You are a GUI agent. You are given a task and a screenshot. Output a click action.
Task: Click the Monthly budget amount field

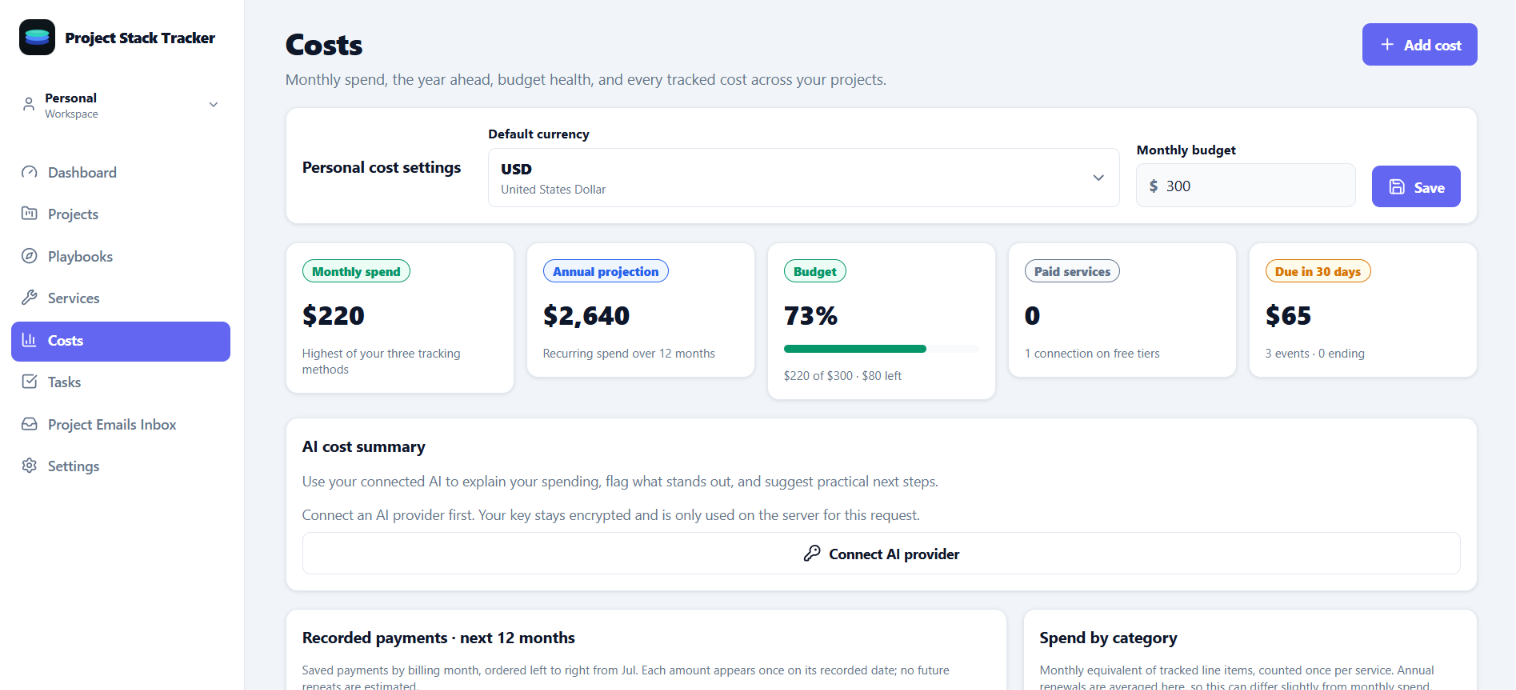pos(1245,186)
